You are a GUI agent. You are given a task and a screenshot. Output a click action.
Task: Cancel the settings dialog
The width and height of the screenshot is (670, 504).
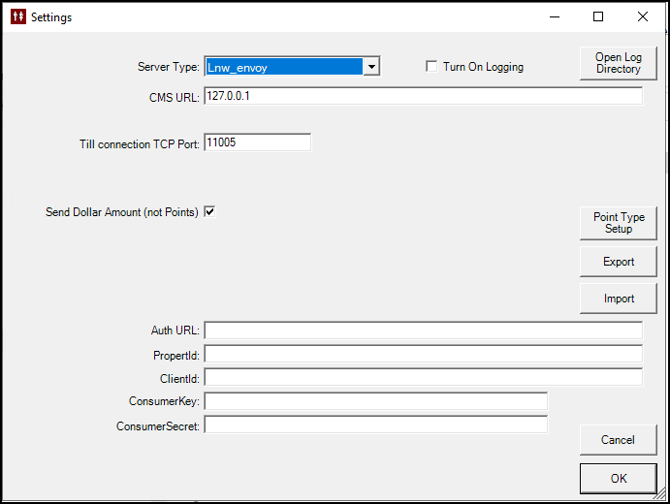(618, 440)
